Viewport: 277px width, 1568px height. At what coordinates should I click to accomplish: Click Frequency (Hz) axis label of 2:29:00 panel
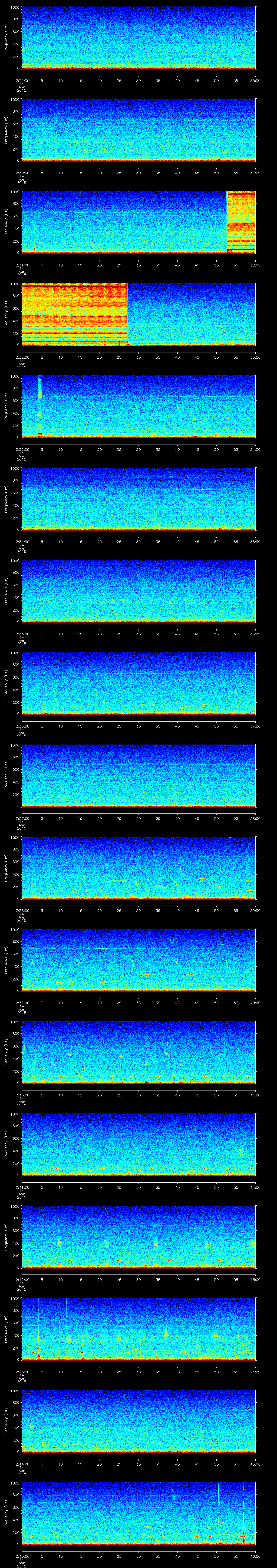(x=6, y=38)
